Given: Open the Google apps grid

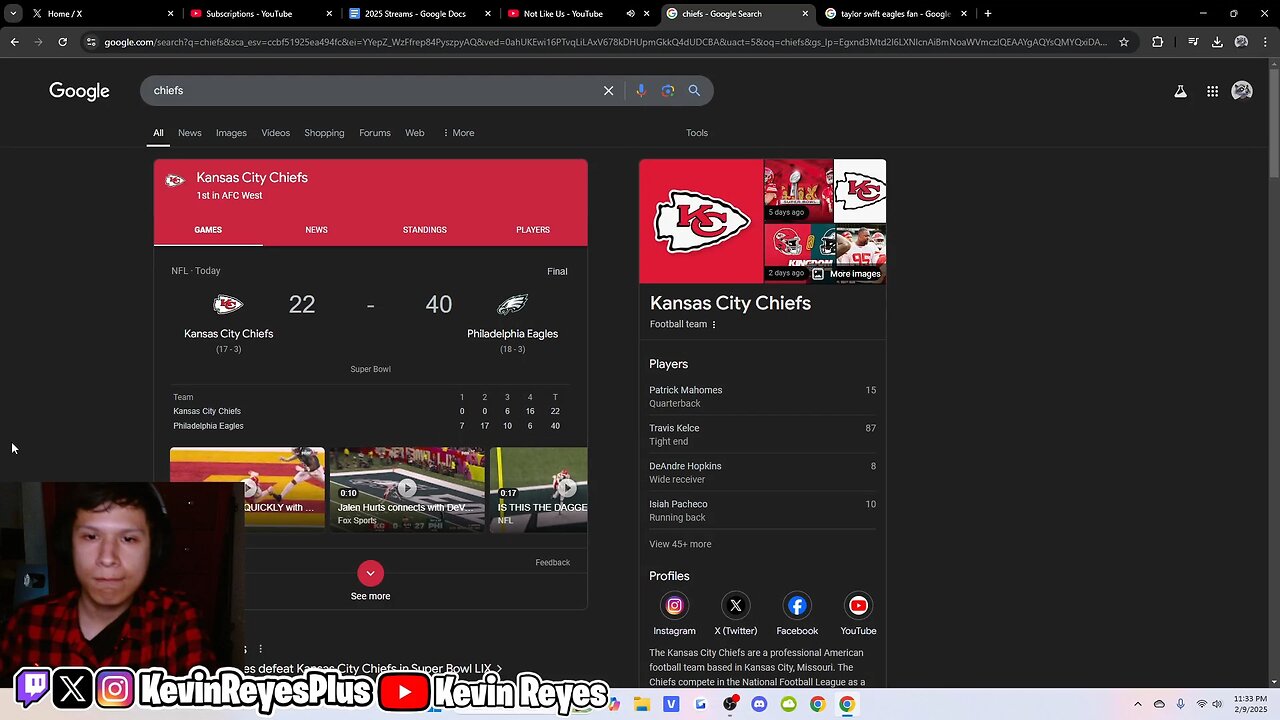Looking at the screenshot, I should pos(1212,91).
